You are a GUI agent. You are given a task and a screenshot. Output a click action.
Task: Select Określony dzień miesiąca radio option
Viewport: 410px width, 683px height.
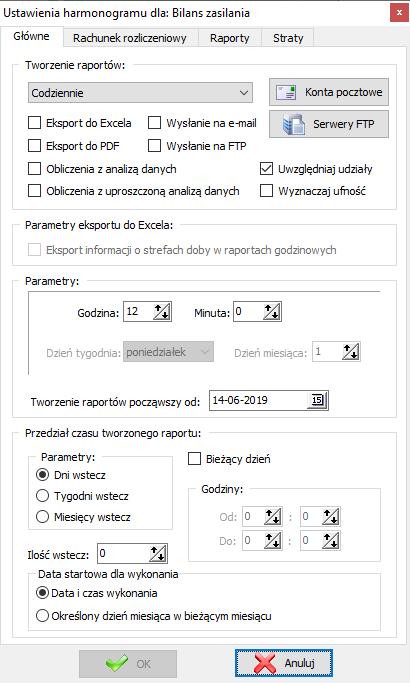[x=42, y=616]
